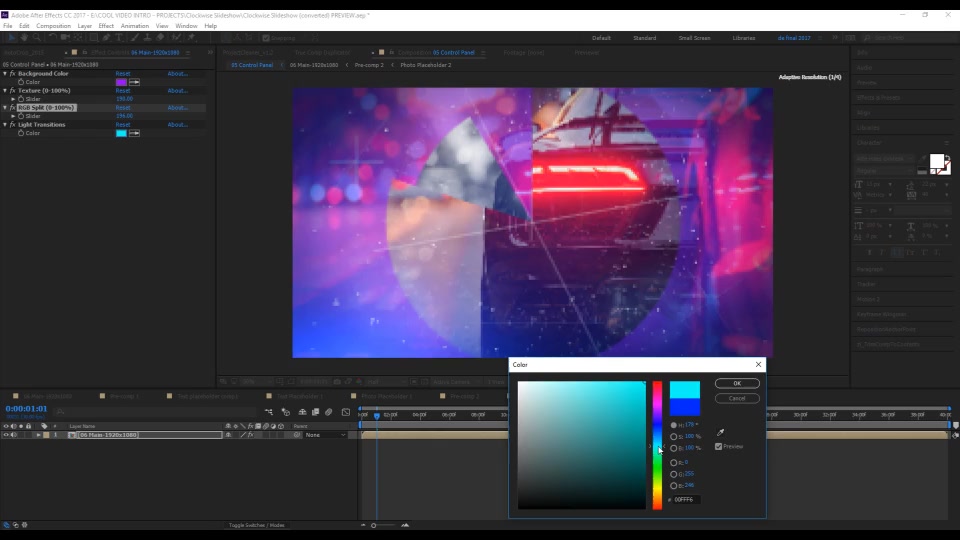The height and width of the screenshot is (540, 960).
Task: Select the Rotation tool
Action: click(x=53, y=37)
